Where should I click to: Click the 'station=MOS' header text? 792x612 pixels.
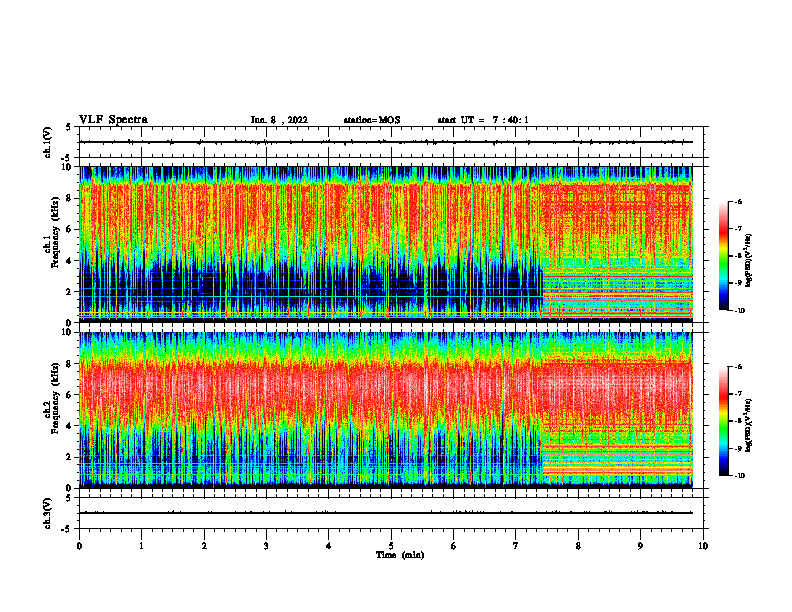(x=372, y=120)
